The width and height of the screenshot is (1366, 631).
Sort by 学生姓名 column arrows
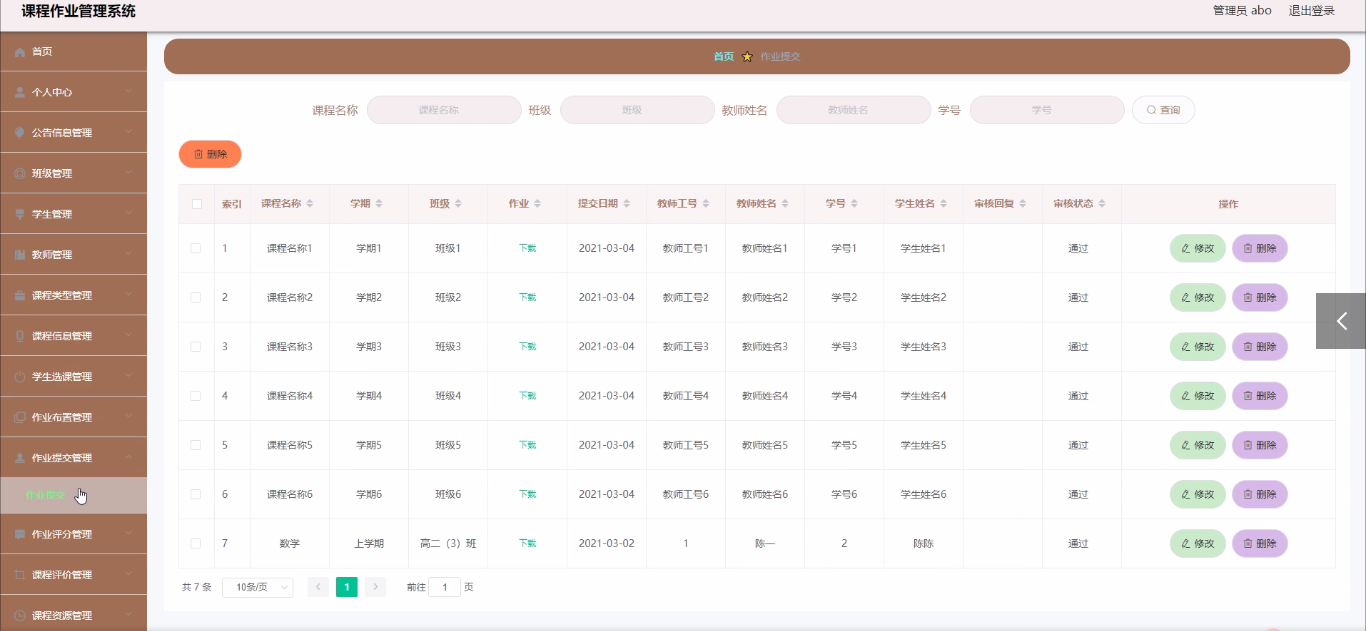pos(944,204)
